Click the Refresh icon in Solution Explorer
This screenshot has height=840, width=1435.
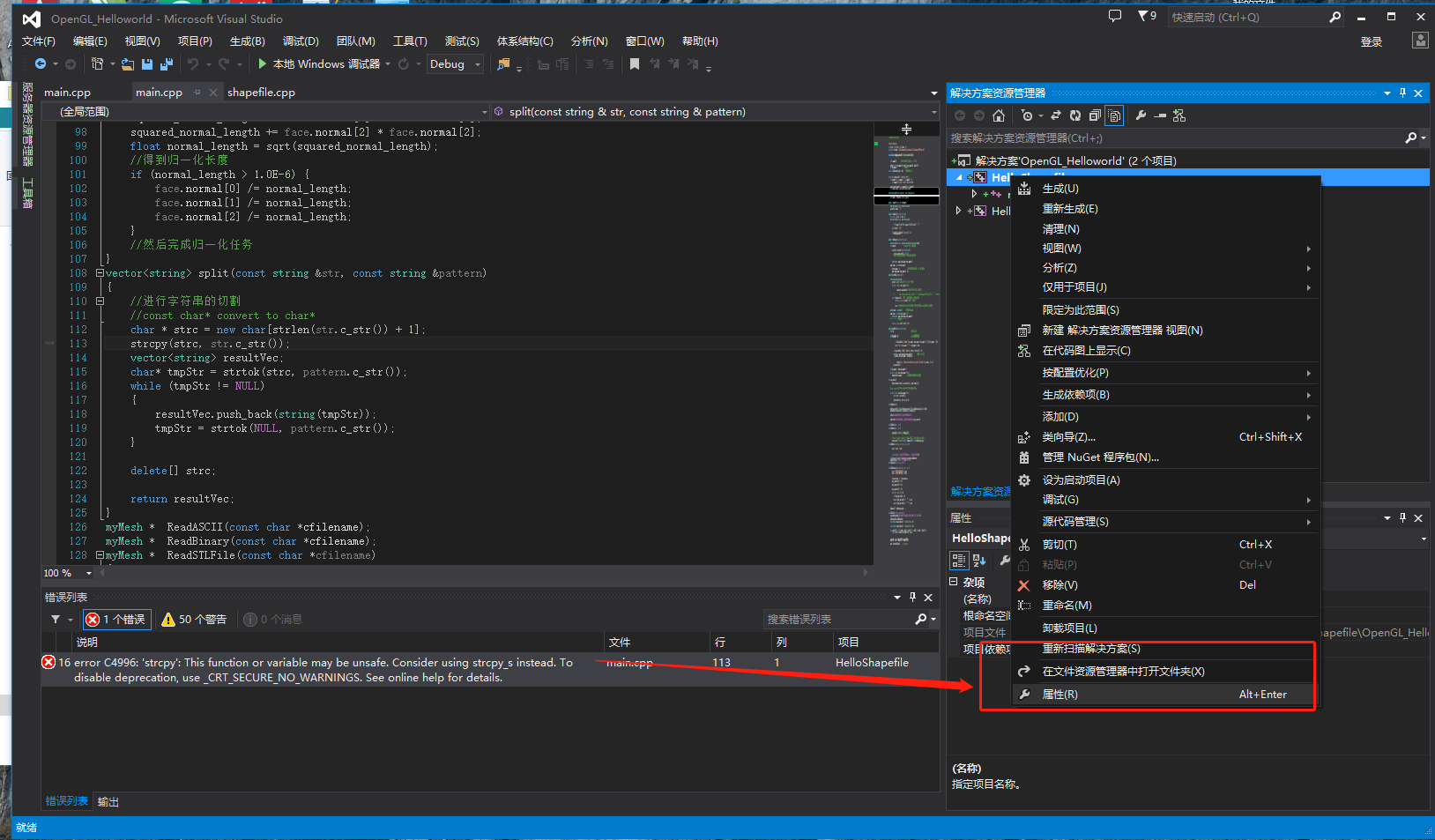[1074, 115]
